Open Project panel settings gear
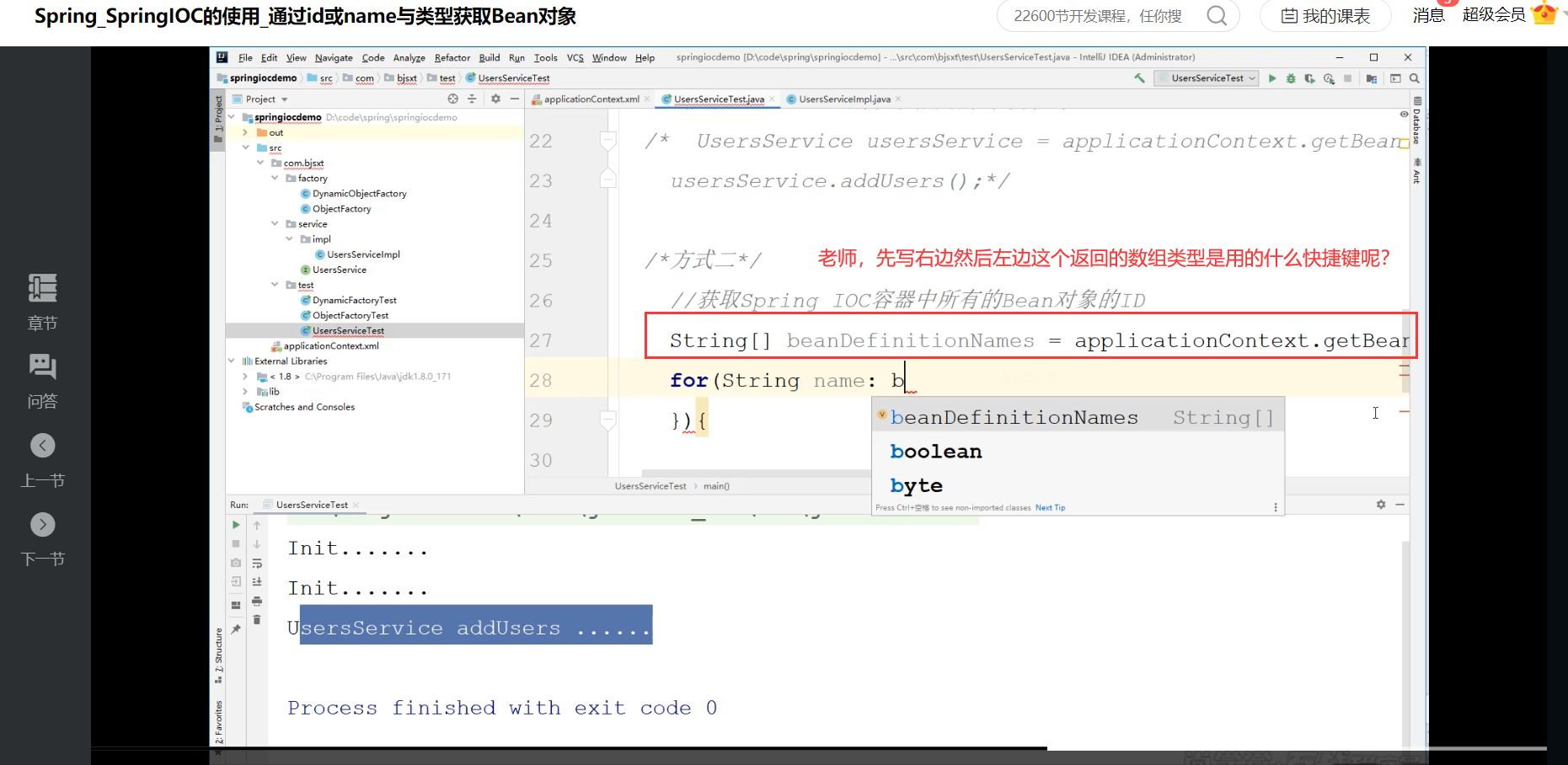Image resolution: width=1568 pixels, height=765 pixels. (x=495, y=99)
